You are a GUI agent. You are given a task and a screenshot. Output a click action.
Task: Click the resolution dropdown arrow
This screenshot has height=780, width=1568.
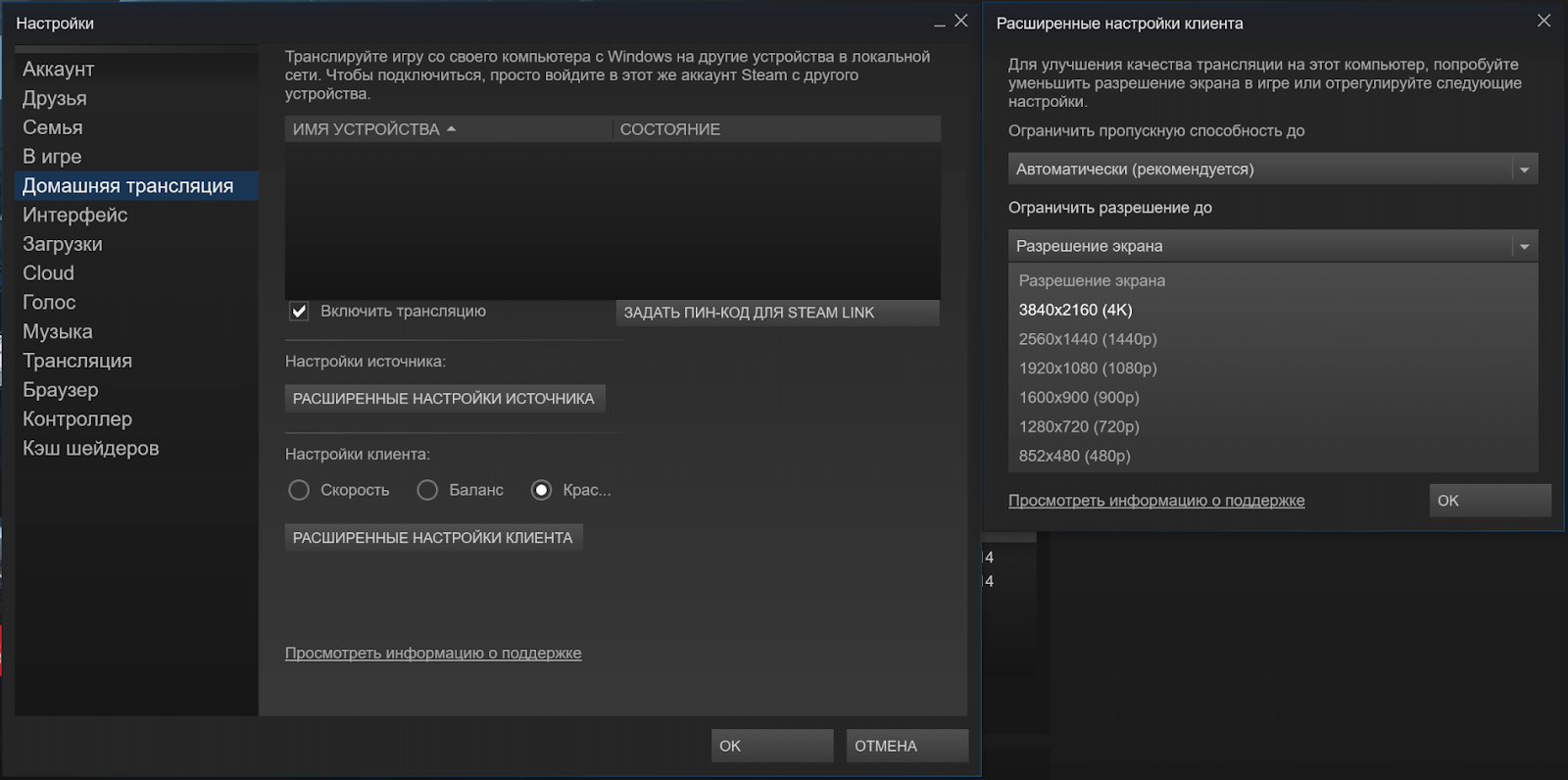[x=1524, y=246]
